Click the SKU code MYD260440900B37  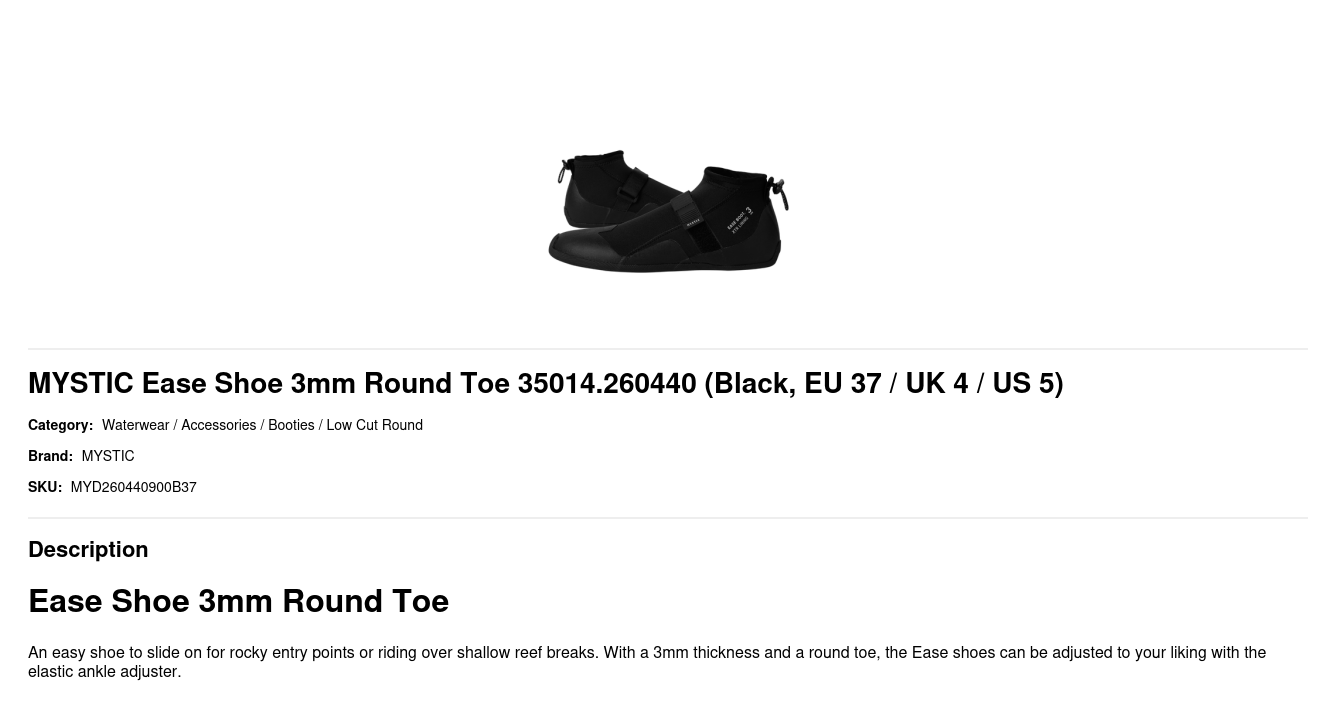click(x=133, y=487)
